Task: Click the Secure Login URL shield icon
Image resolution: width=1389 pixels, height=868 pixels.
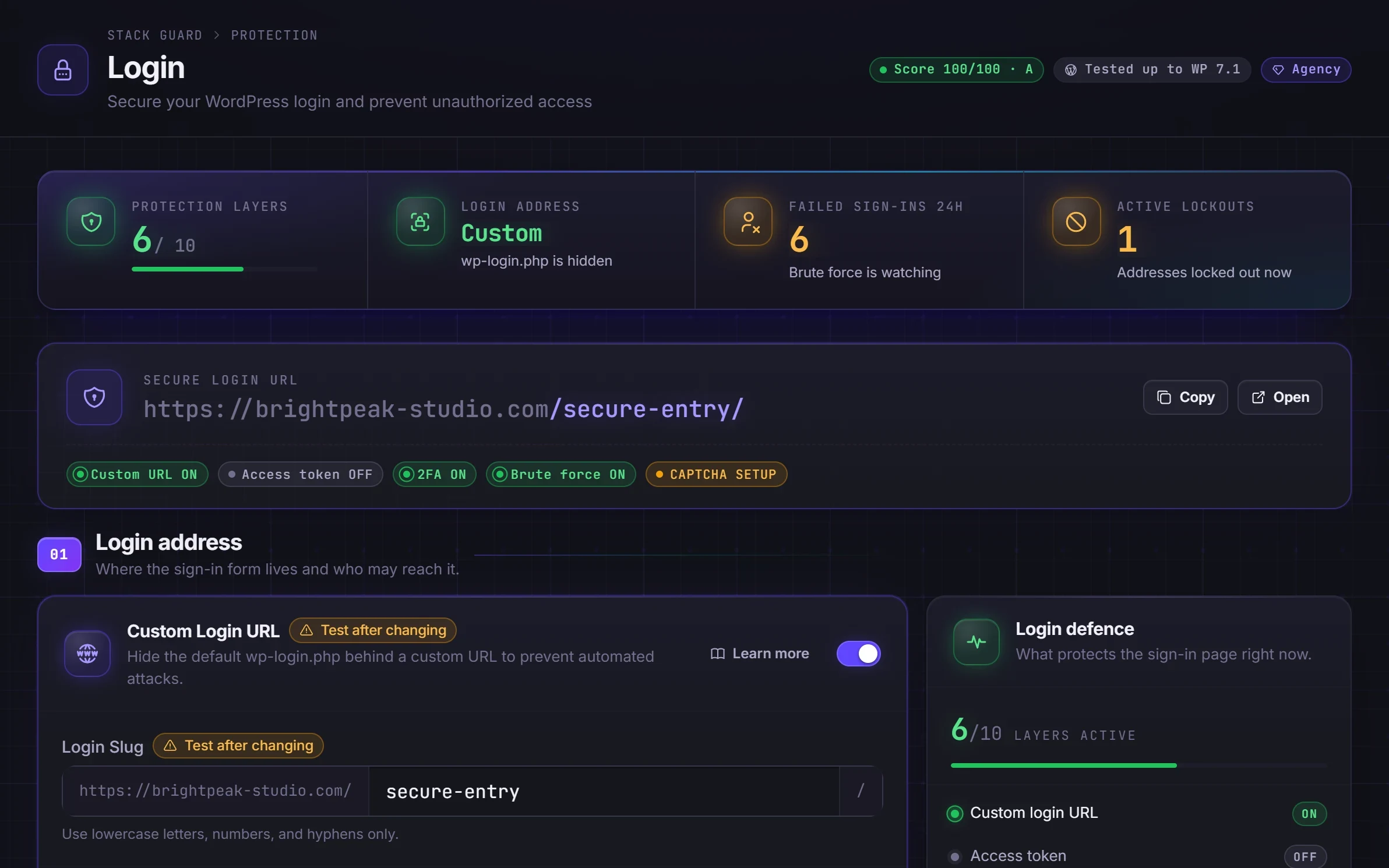Action: [94, 397]
